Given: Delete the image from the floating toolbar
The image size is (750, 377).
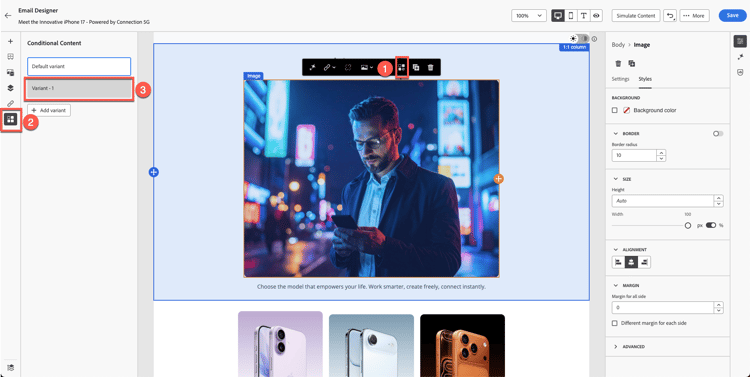Looking at the screenshot, I should point(430,67).
